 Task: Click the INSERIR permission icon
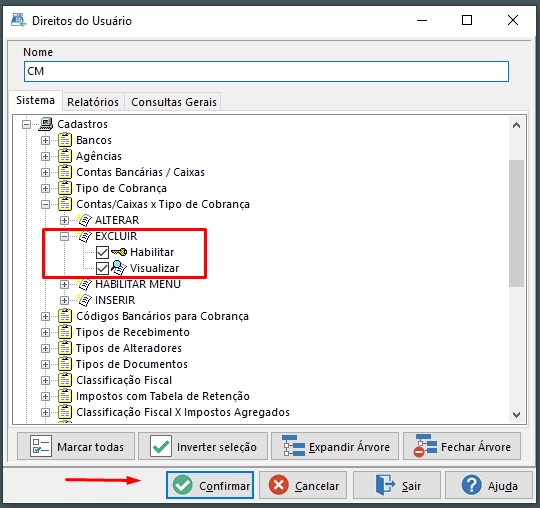click(84, 300)
